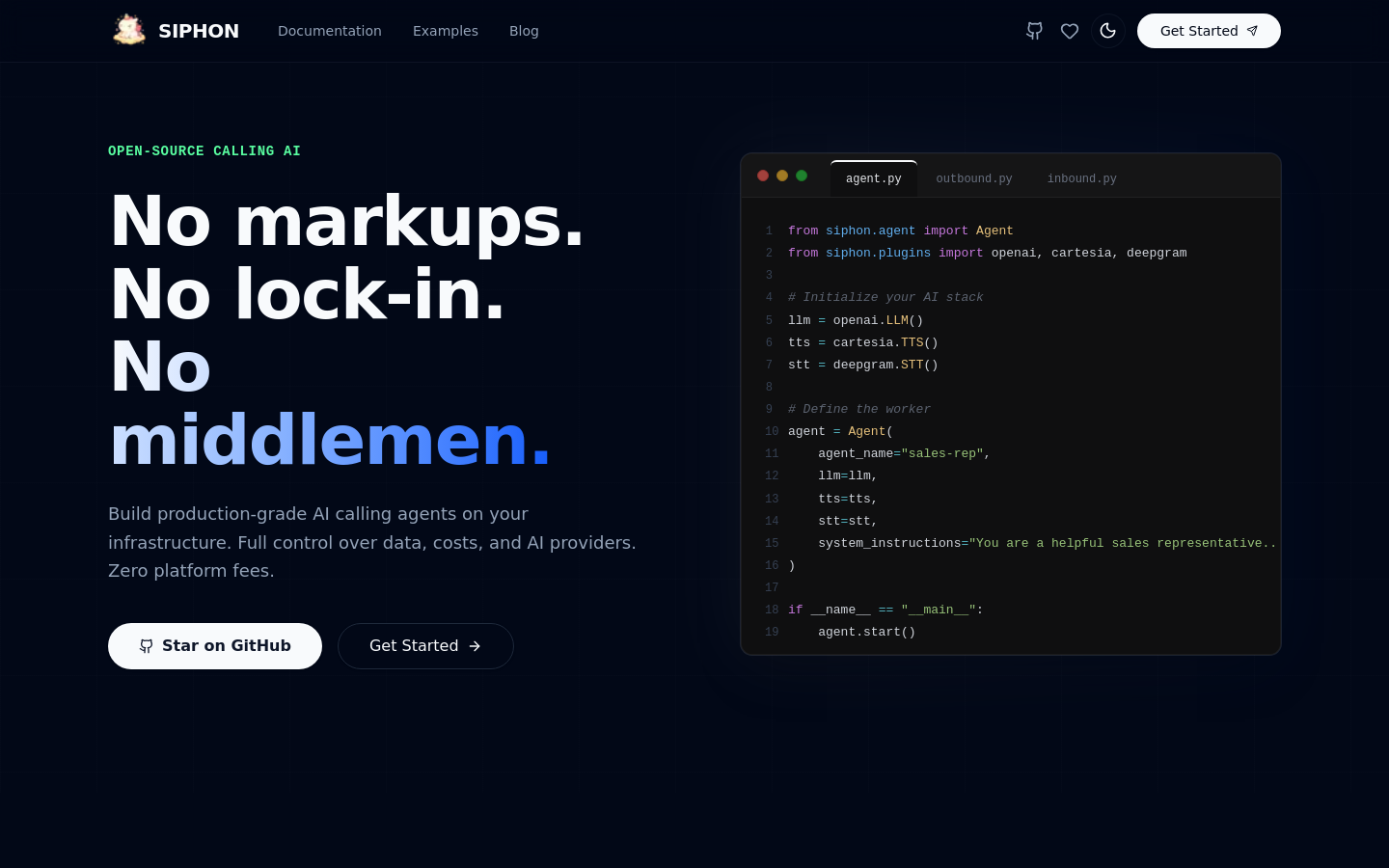Click code line 'agent.start()'

(867, 632)
